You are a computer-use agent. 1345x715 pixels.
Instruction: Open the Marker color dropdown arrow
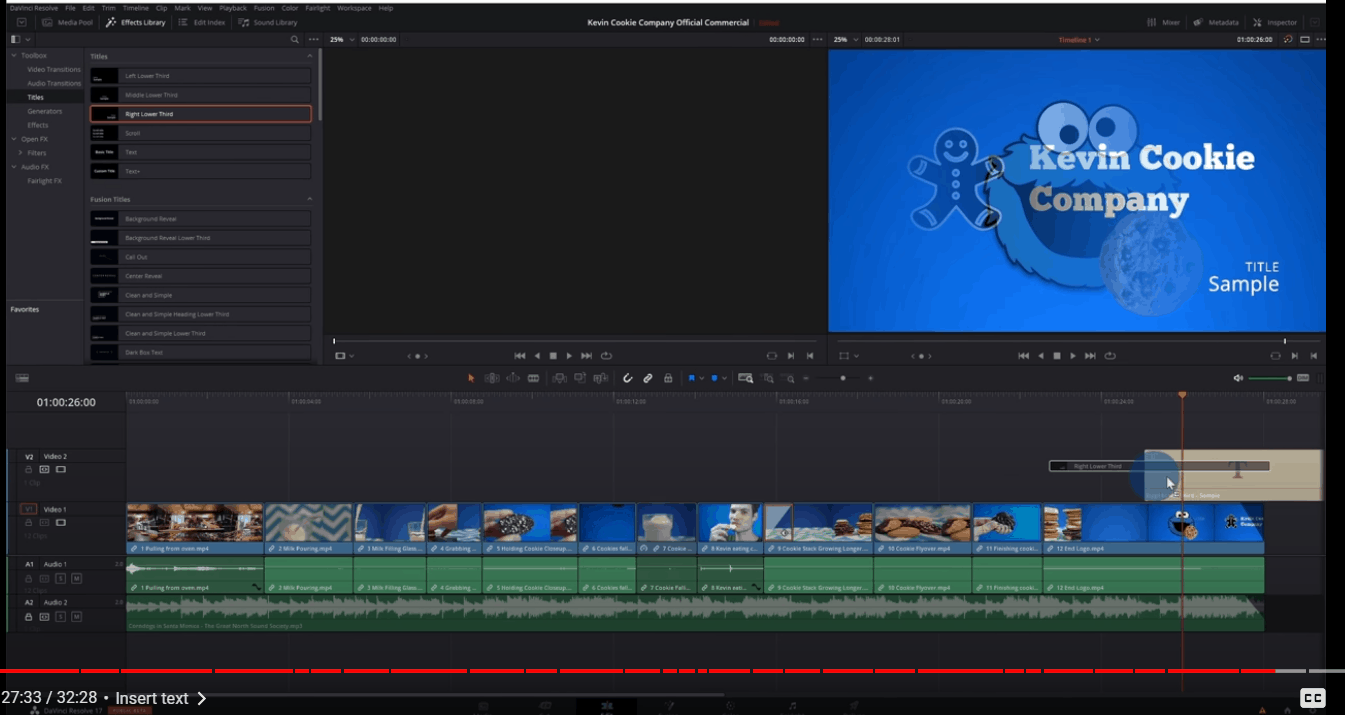pos(725,378)
